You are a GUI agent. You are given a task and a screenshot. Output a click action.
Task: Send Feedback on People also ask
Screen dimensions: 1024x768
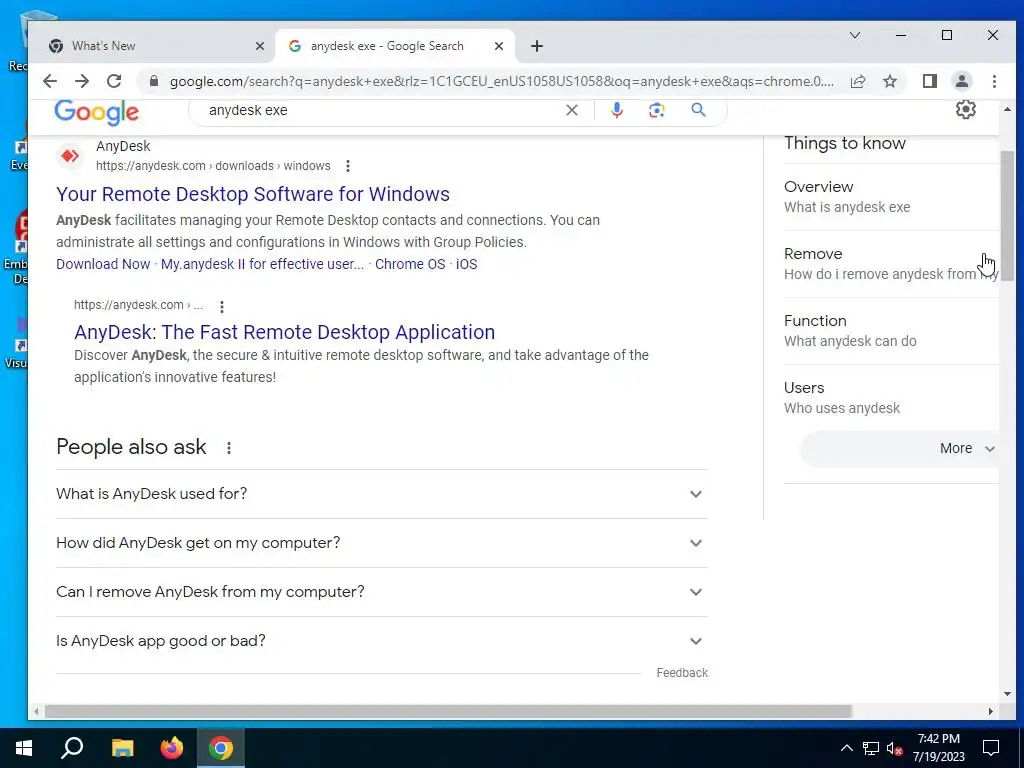click(x=682, y=673)
